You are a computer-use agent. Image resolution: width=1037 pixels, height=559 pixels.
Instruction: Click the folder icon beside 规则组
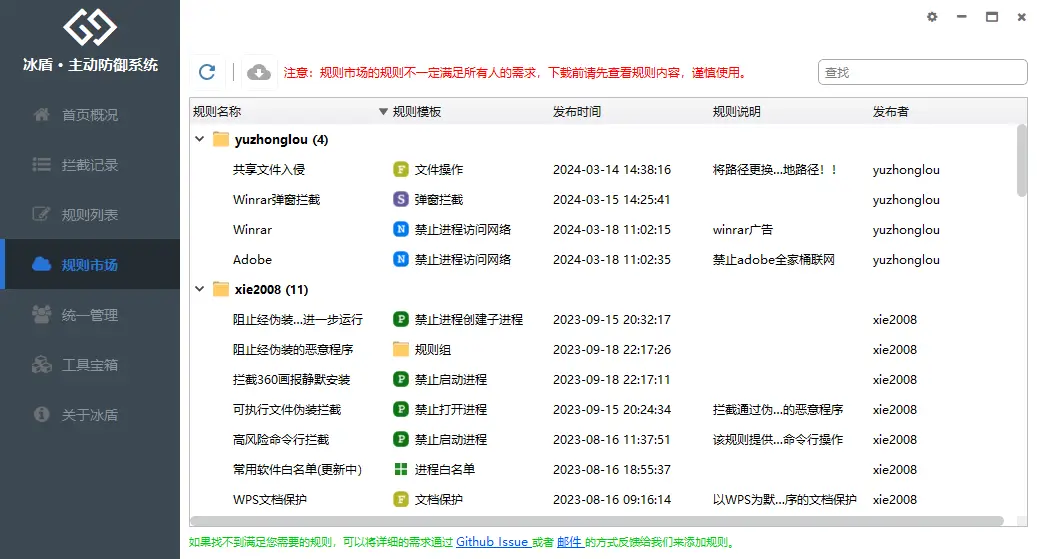[x=401, y=350]
